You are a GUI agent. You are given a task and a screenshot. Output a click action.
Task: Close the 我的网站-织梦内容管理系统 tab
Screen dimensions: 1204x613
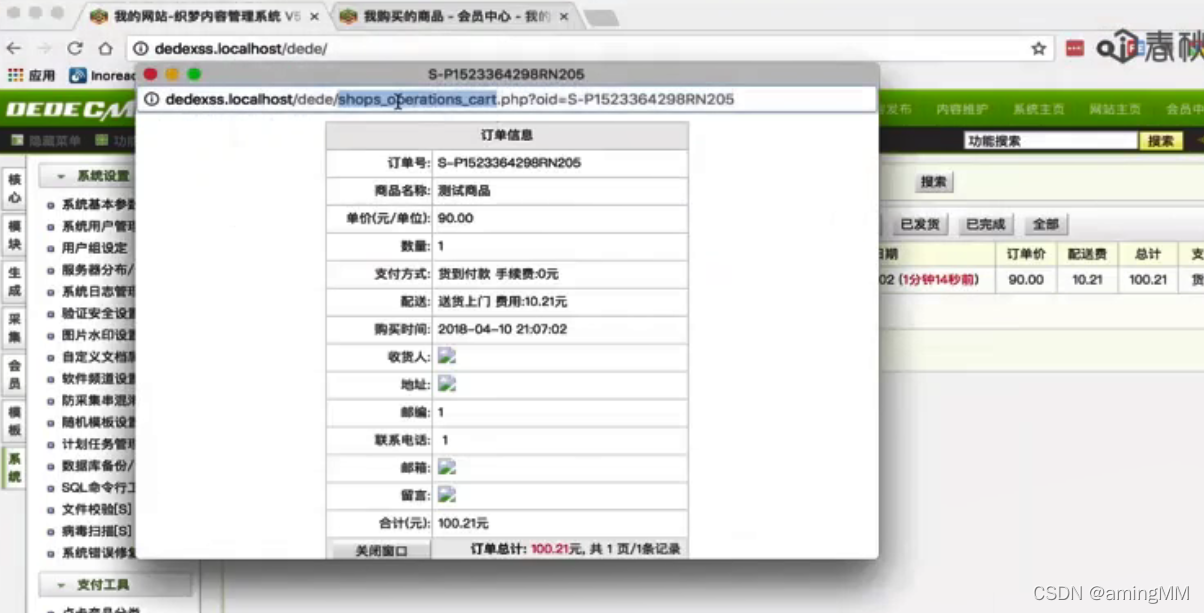[314, 17]
